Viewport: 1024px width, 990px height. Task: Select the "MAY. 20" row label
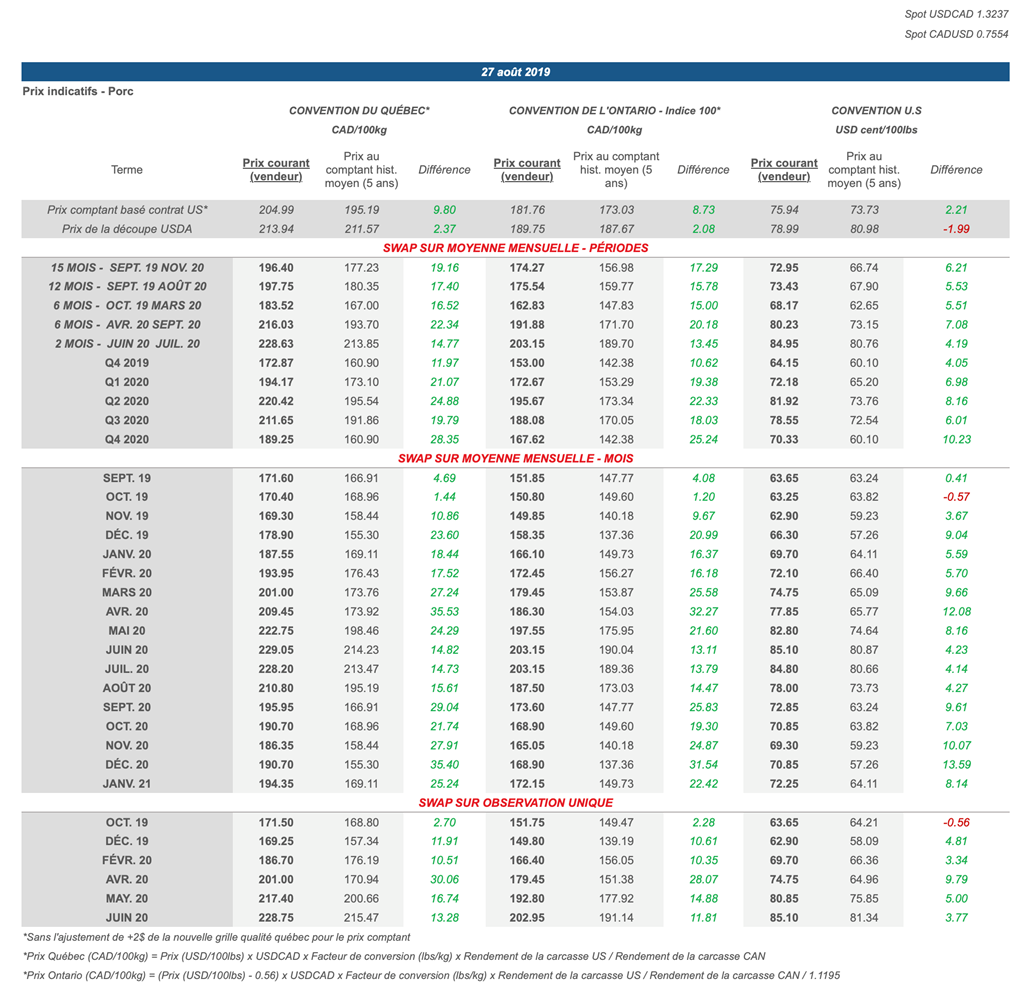pyautogui.click(x=127, y=898)
